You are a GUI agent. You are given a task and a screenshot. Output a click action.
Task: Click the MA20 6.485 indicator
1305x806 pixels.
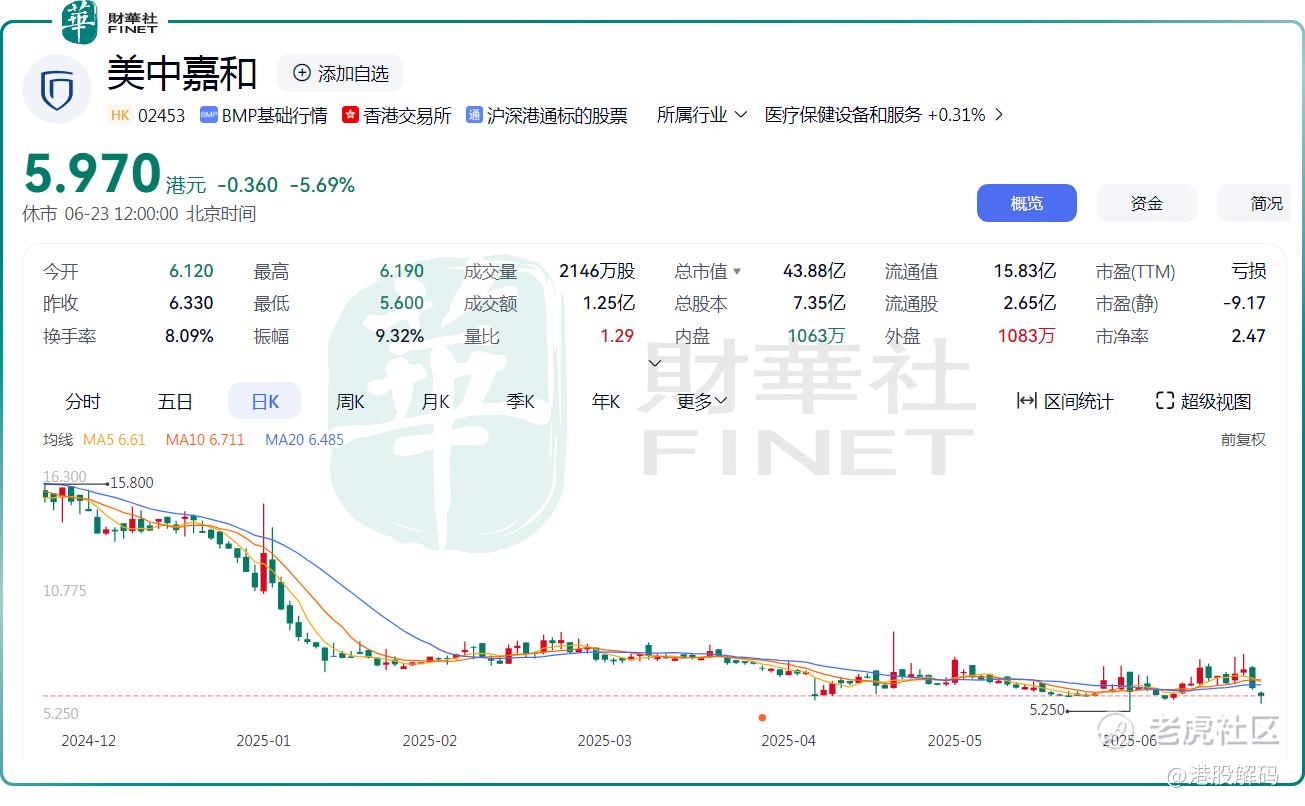[304, 439]
